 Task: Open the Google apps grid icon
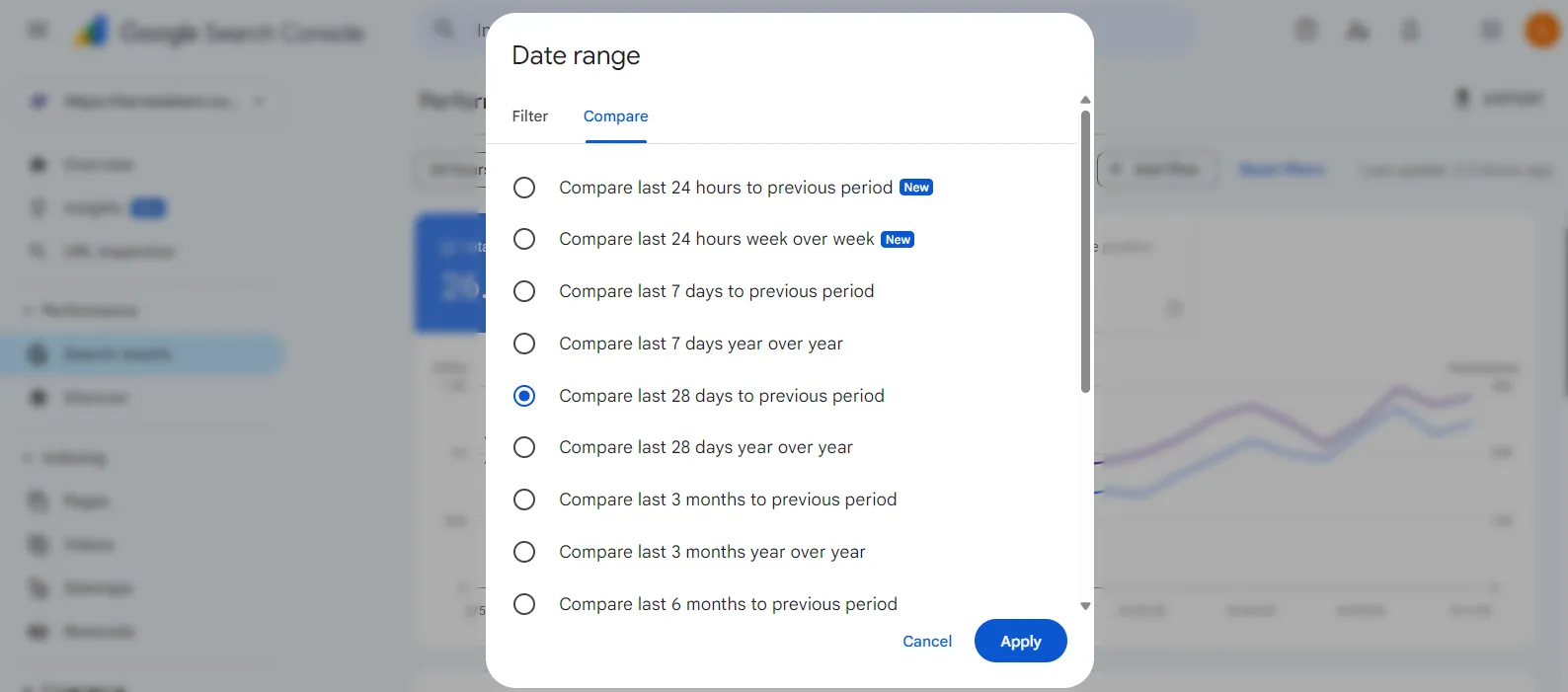point(1490,31)
